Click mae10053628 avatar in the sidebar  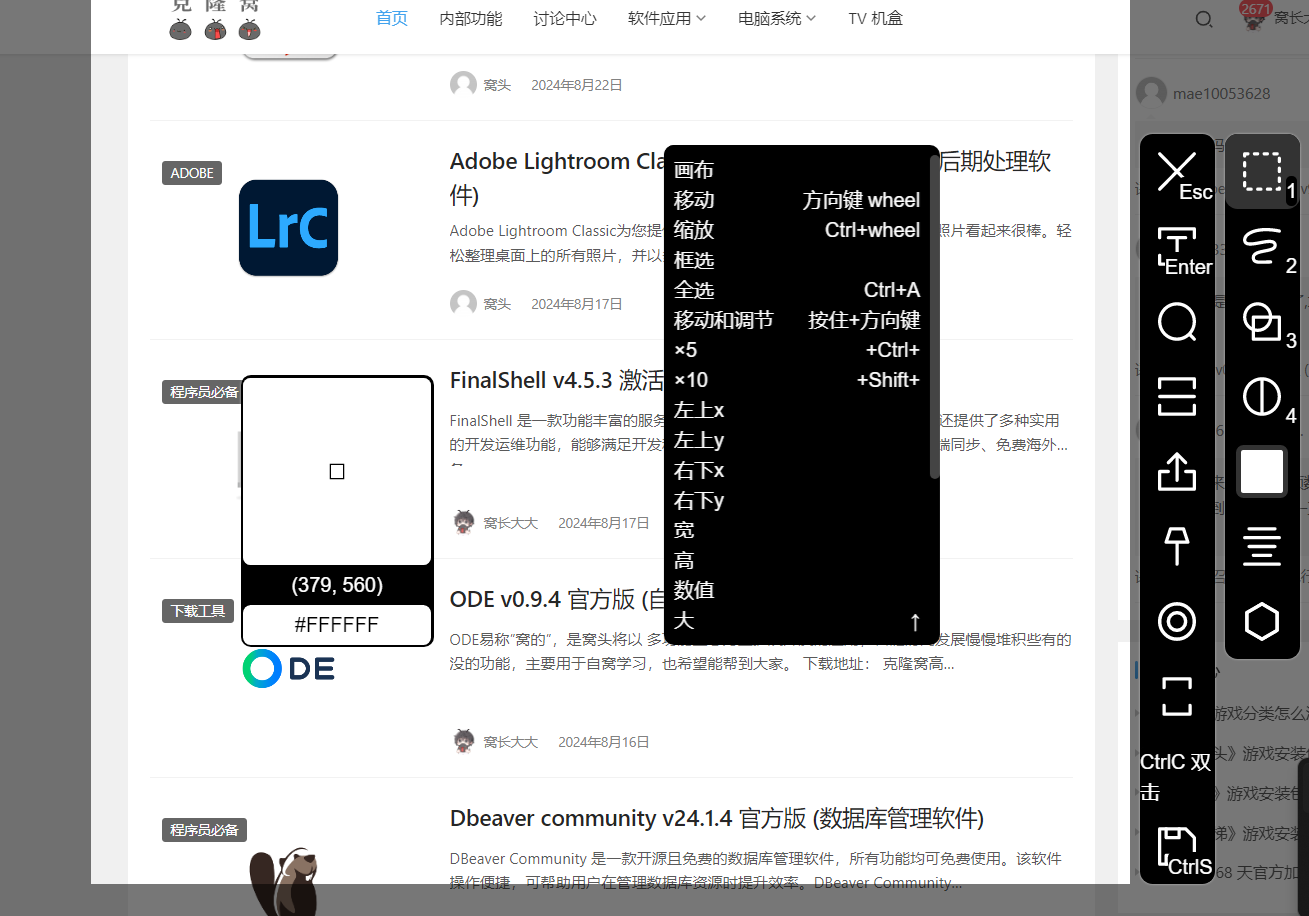click(x=1151, y=93)
